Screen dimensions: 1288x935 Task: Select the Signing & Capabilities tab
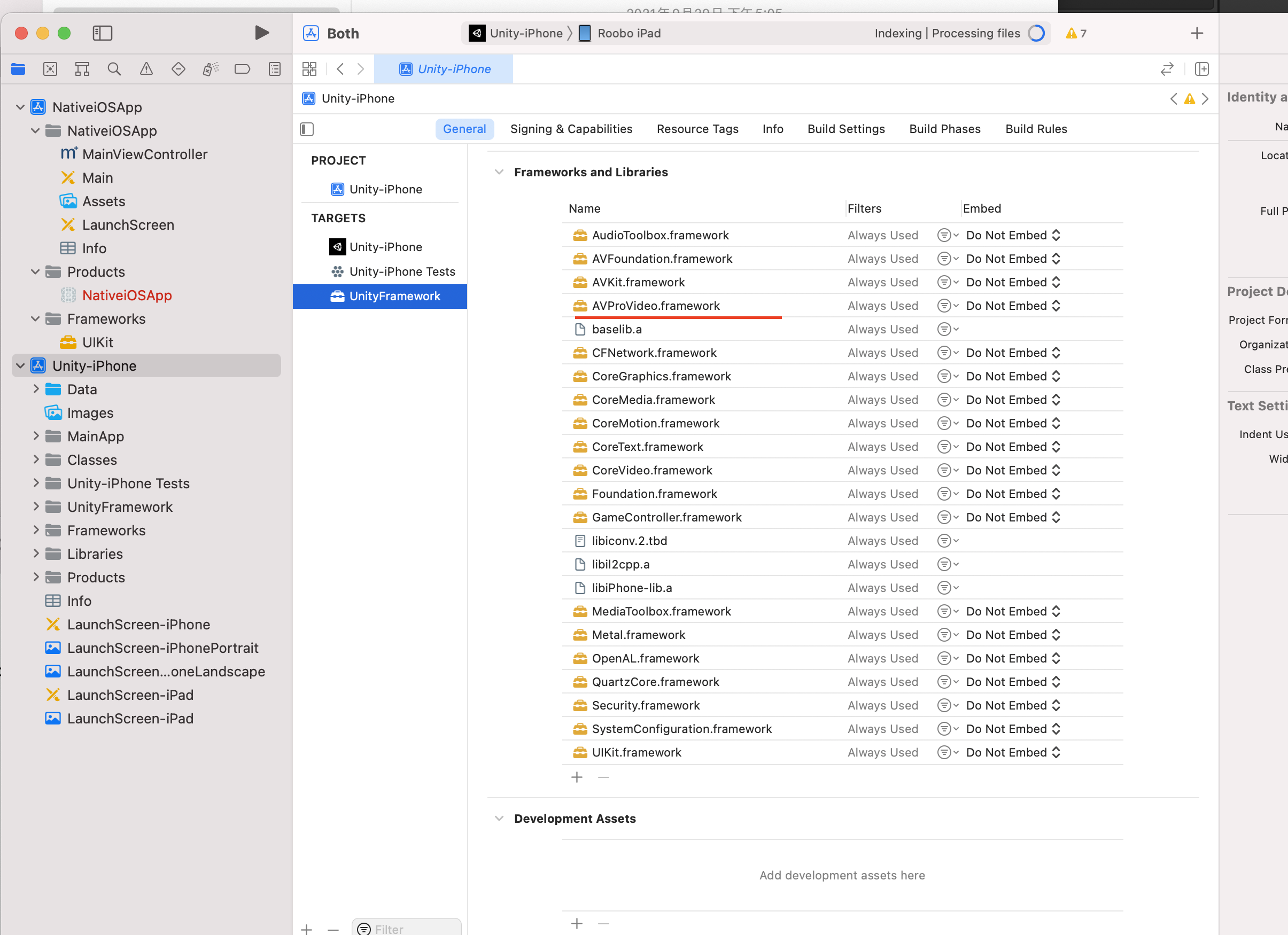point(571,129)
